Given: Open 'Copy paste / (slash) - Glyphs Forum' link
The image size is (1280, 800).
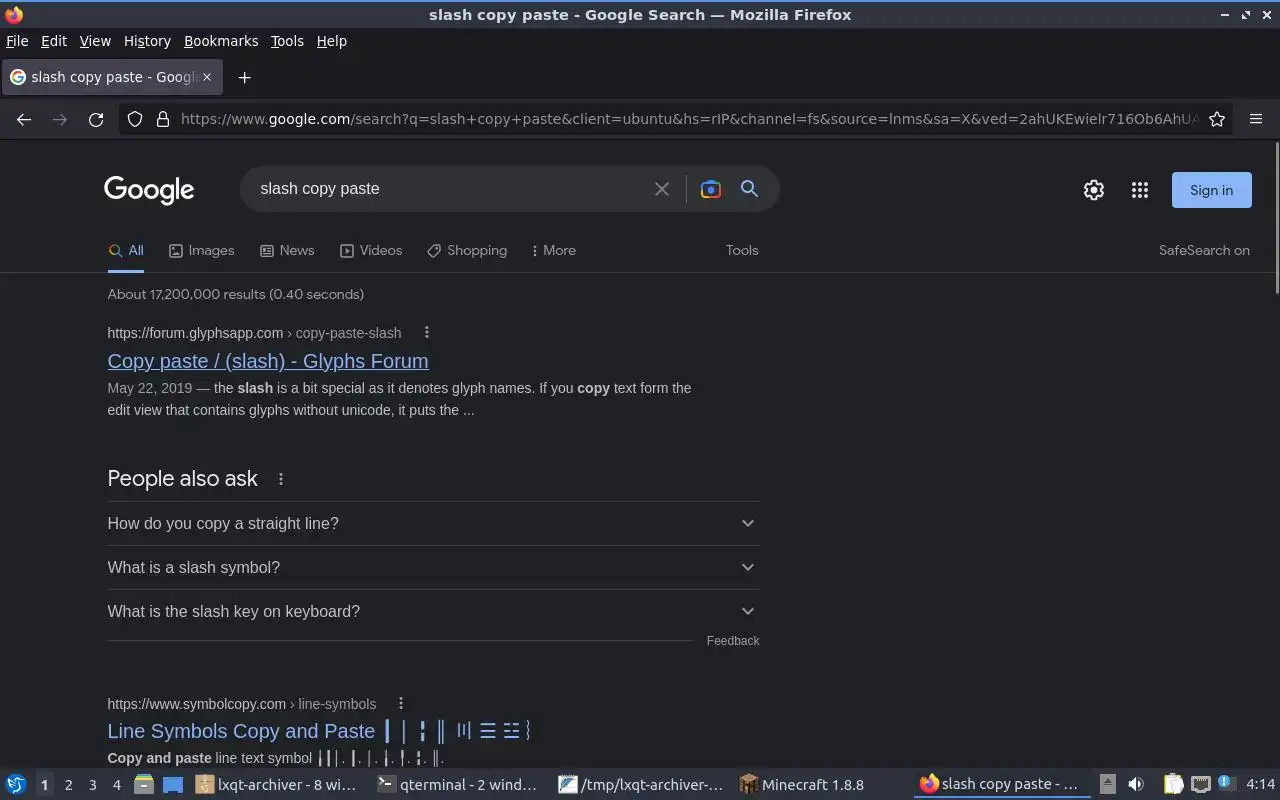Looking at the screenshot, I should pos(268,361).
